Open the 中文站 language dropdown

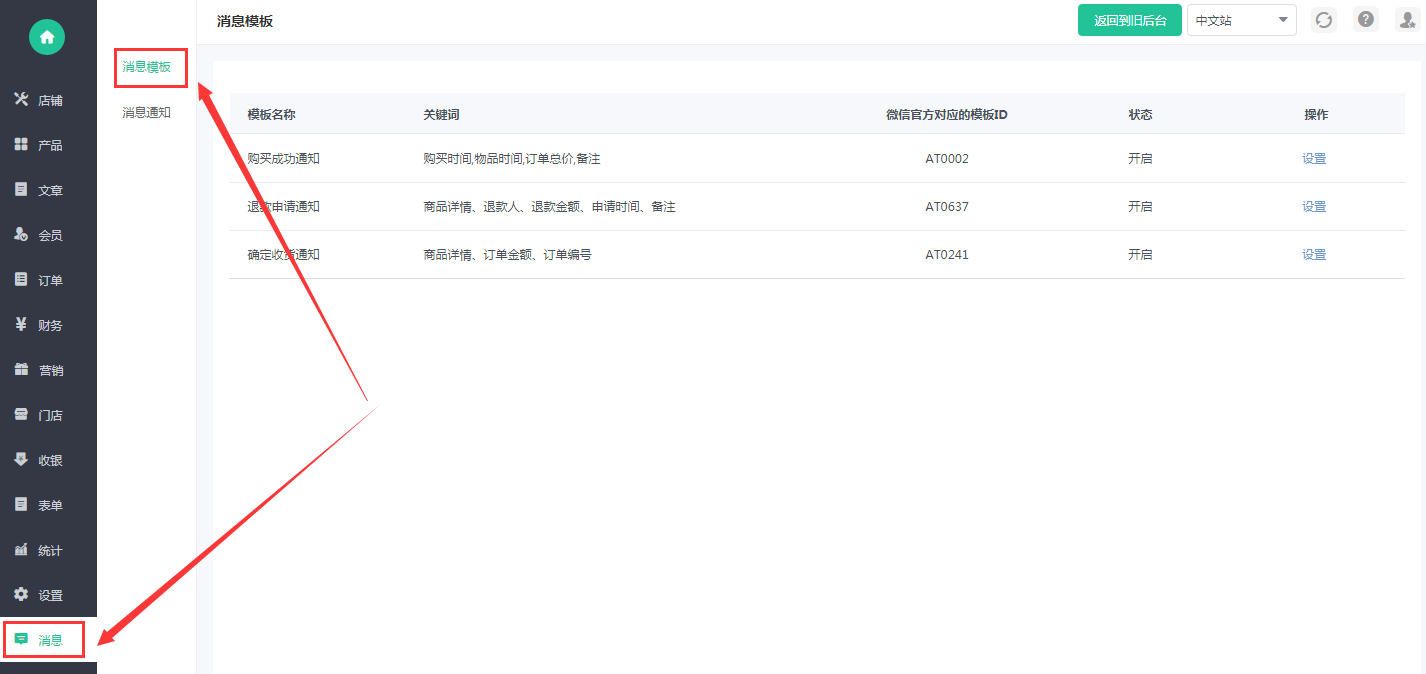click(1242, 20)
